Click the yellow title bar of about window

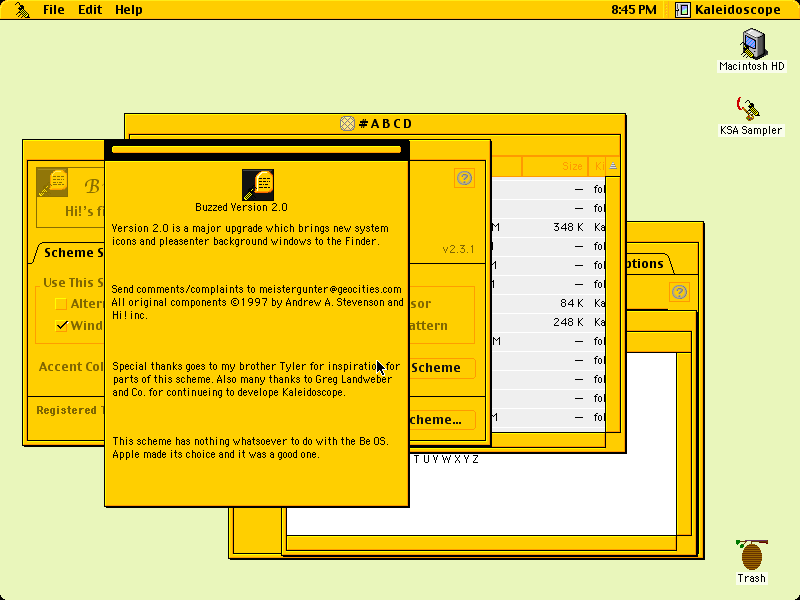(256, 149)
